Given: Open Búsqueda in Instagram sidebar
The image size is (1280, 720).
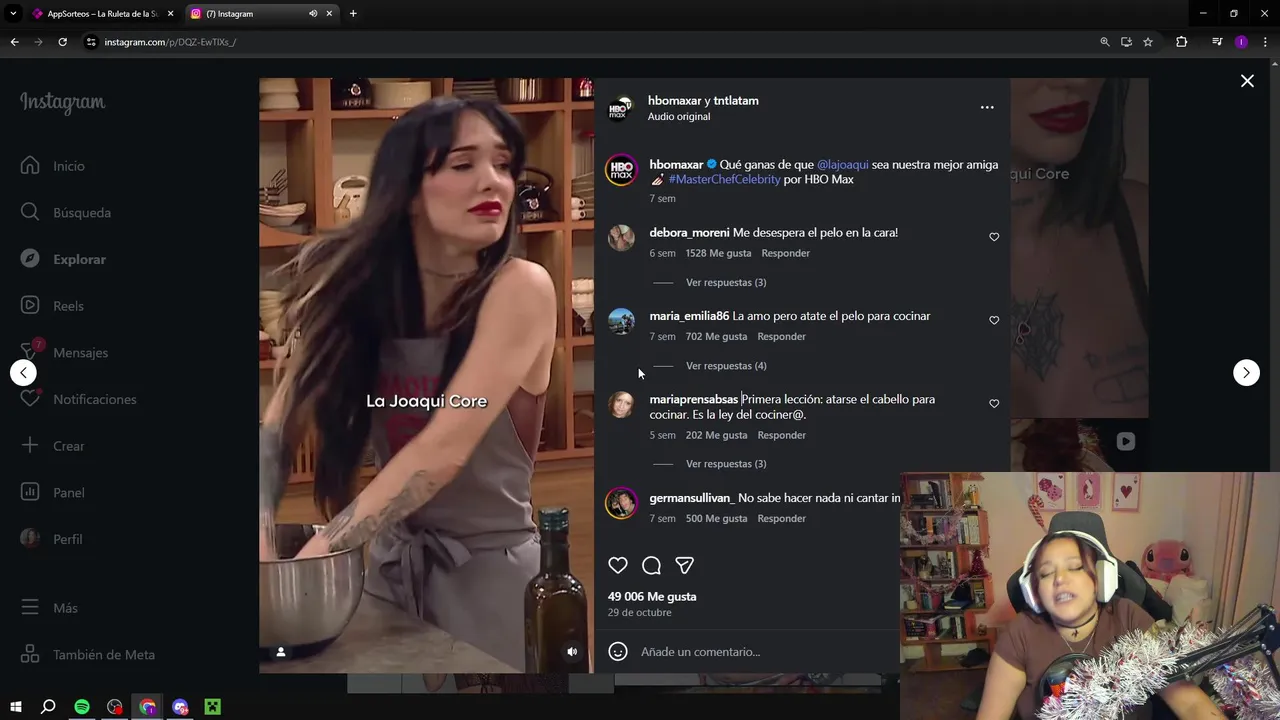Looking at the screenshot, I should coord(66,213).
